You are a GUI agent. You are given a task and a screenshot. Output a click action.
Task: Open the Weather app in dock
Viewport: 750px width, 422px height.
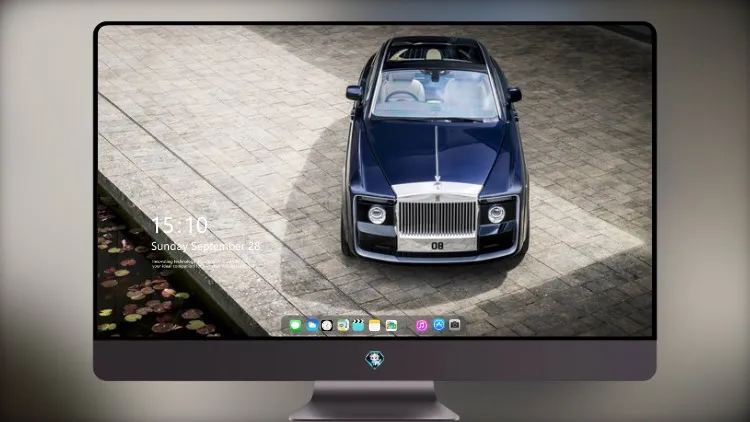click(x=312, y=325)
